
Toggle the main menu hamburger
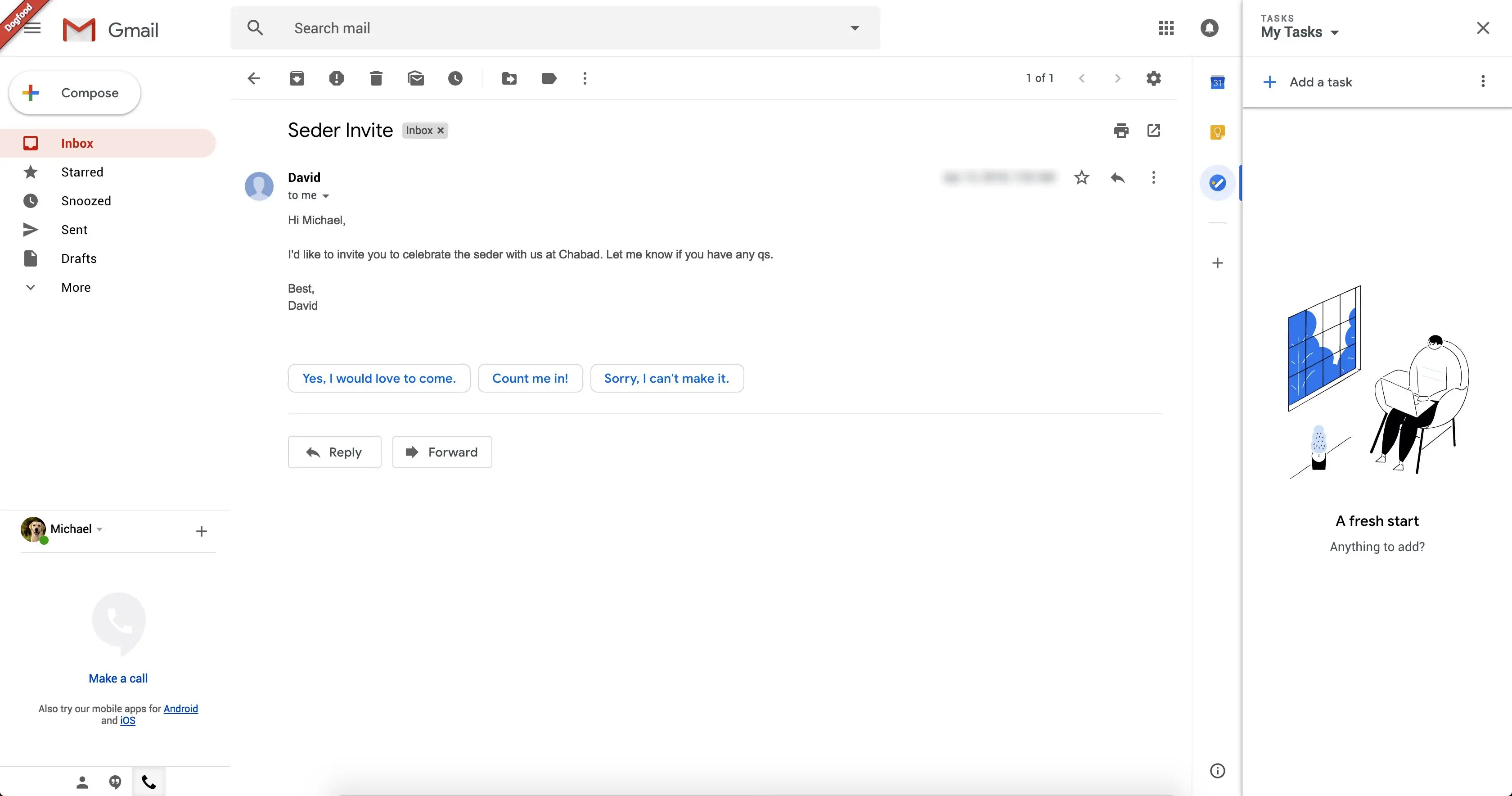32,28
